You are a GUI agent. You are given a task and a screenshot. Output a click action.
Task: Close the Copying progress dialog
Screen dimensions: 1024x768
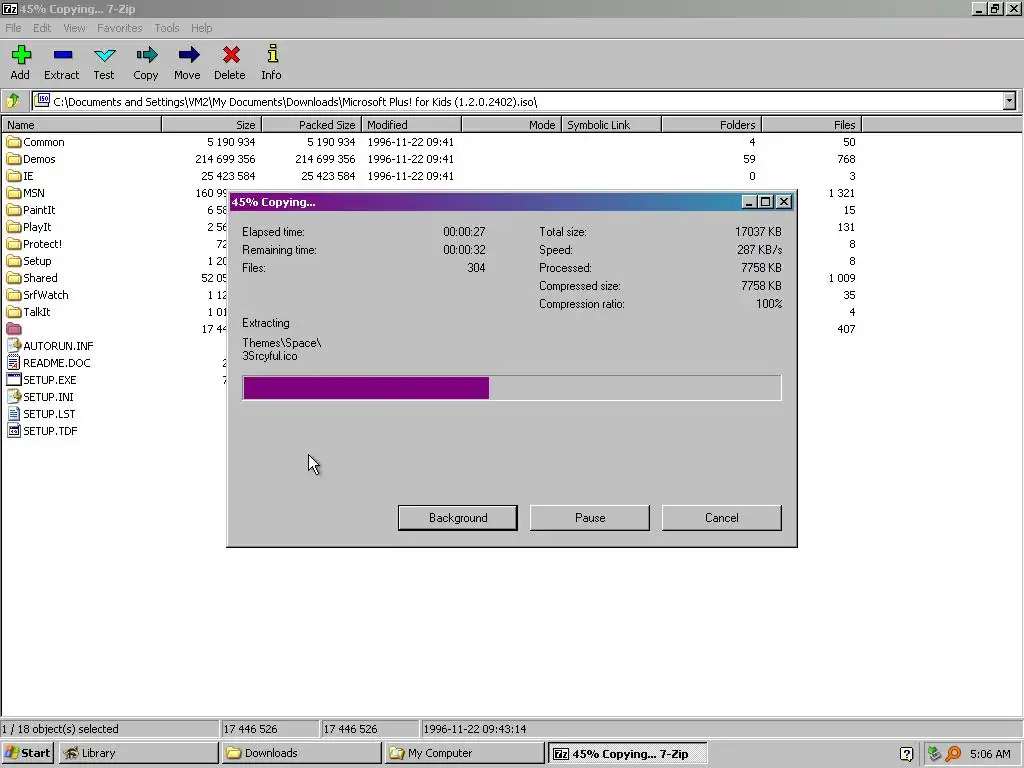784,202
